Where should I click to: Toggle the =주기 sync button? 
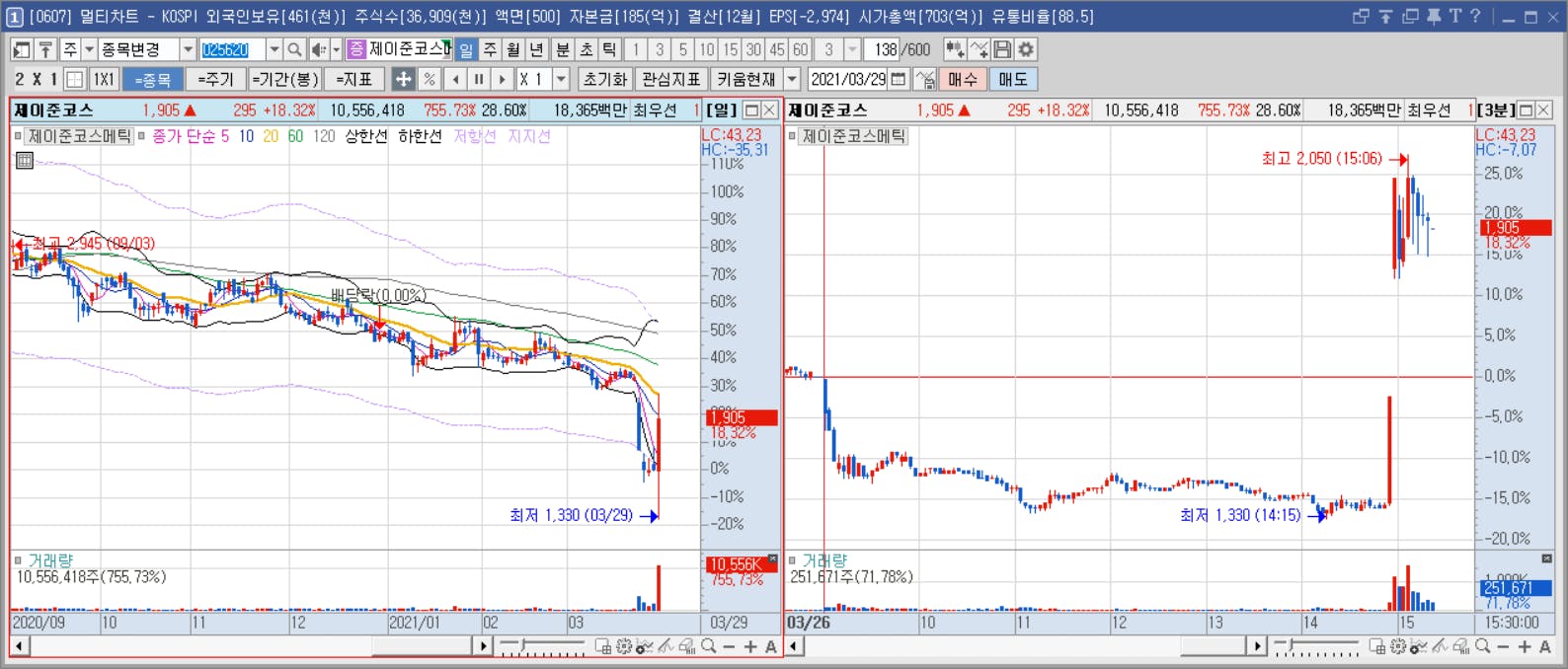point(215,79)
